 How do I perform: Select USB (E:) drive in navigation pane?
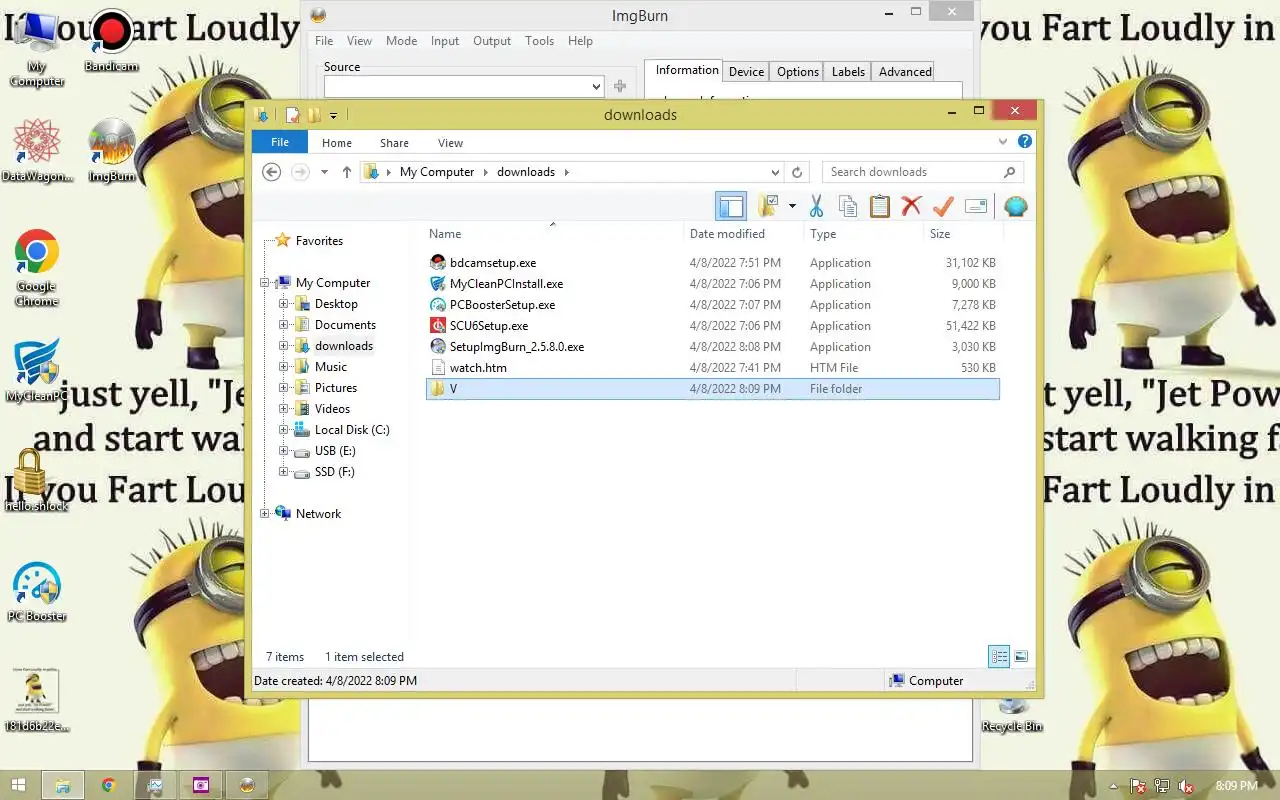[x=335, y=451]
